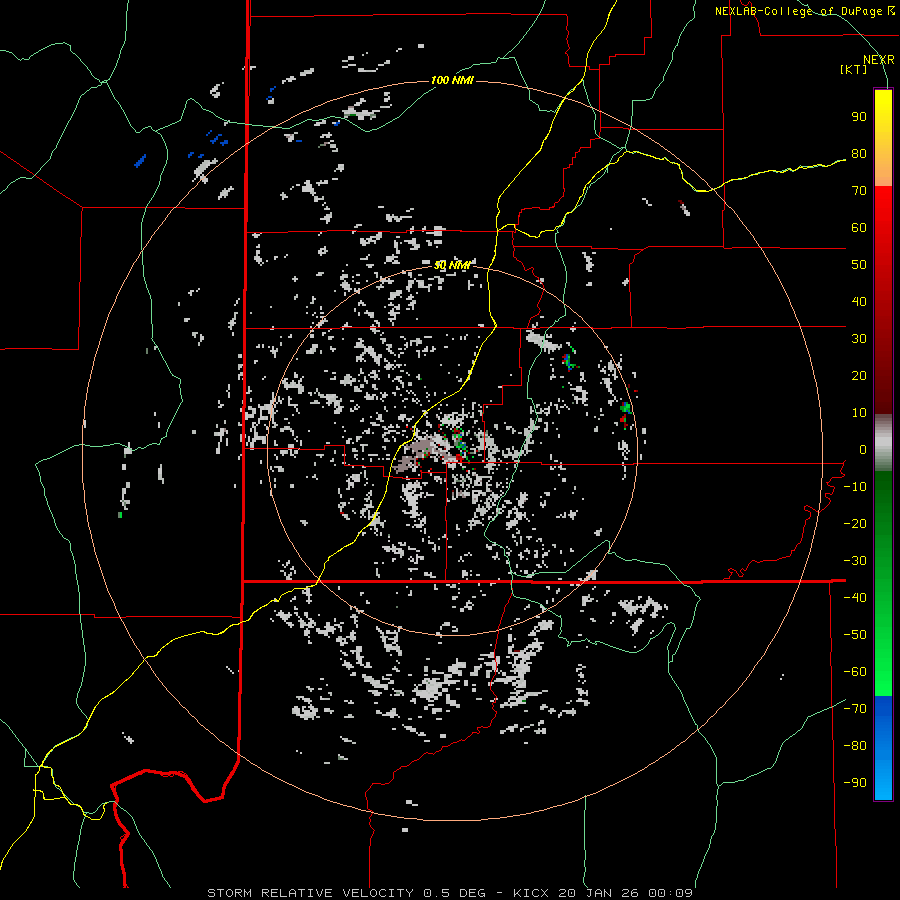Select the [KT] units label

pos(854,69)
